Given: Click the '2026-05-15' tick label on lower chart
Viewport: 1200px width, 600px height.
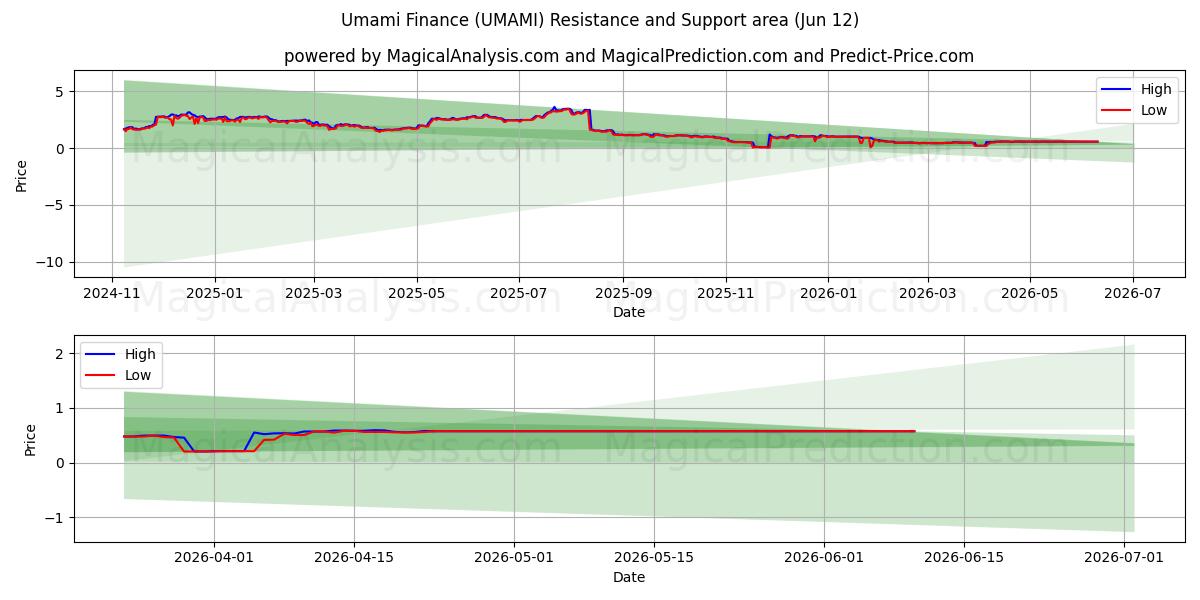Looking at the screenshot, I should tap(654, 559).
